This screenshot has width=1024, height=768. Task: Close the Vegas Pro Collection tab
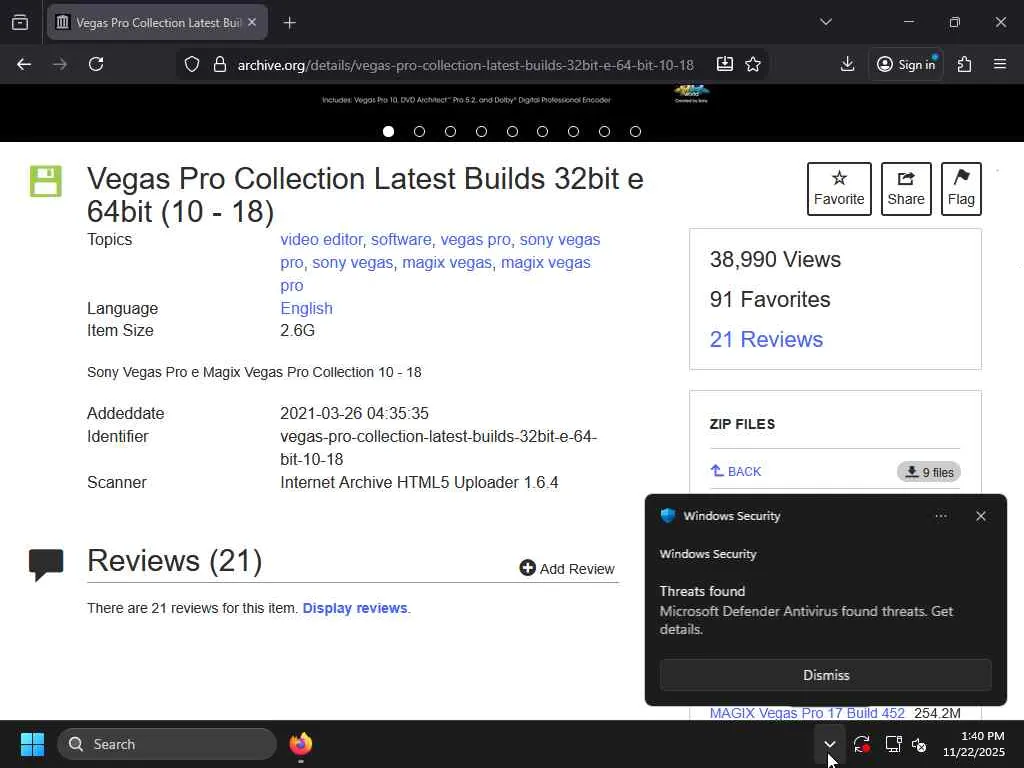point(252,22)
